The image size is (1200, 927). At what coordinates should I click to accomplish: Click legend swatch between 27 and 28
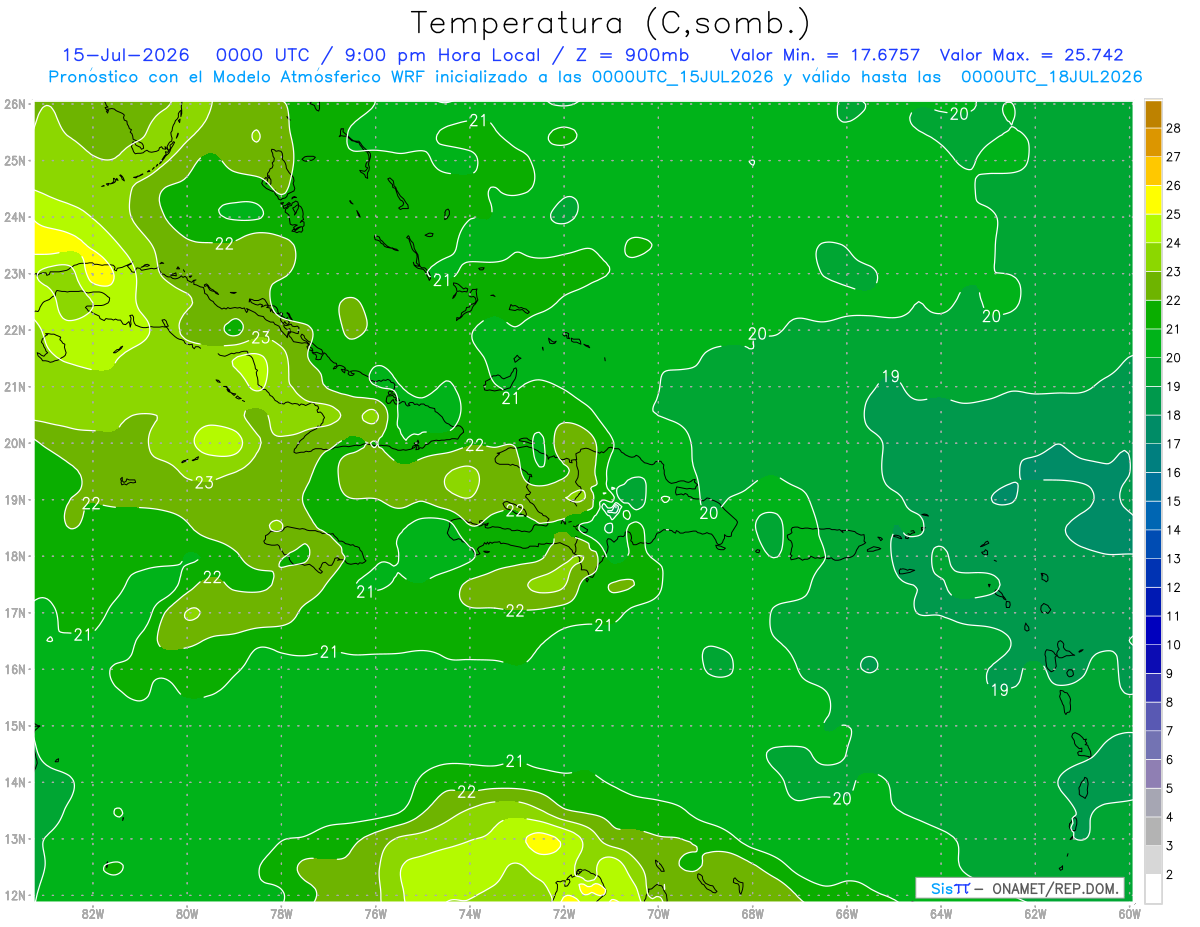[x=1153, y=143]
